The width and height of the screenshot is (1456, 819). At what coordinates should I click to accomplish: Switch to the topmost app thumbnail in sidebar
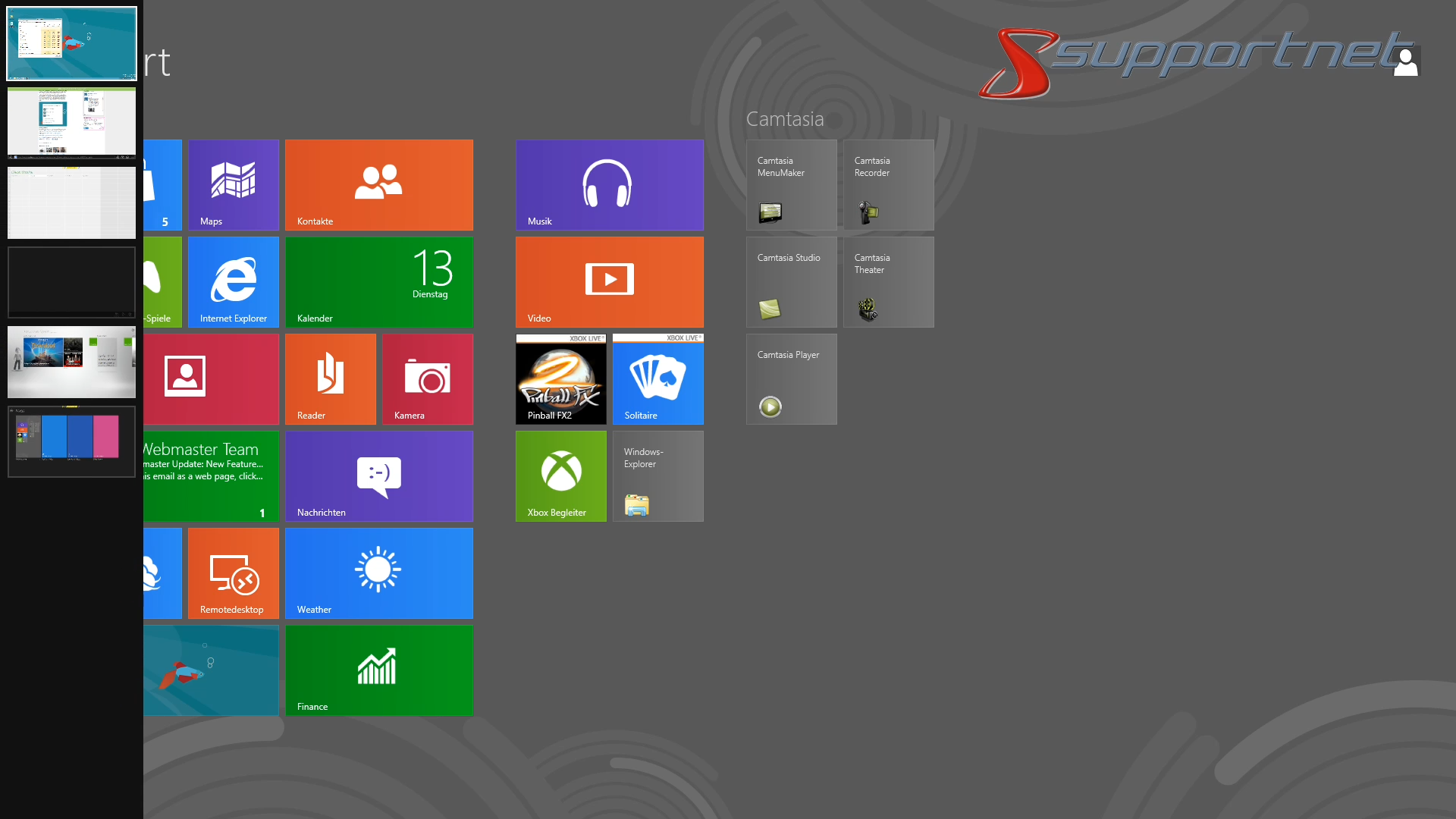click(71, 43)
